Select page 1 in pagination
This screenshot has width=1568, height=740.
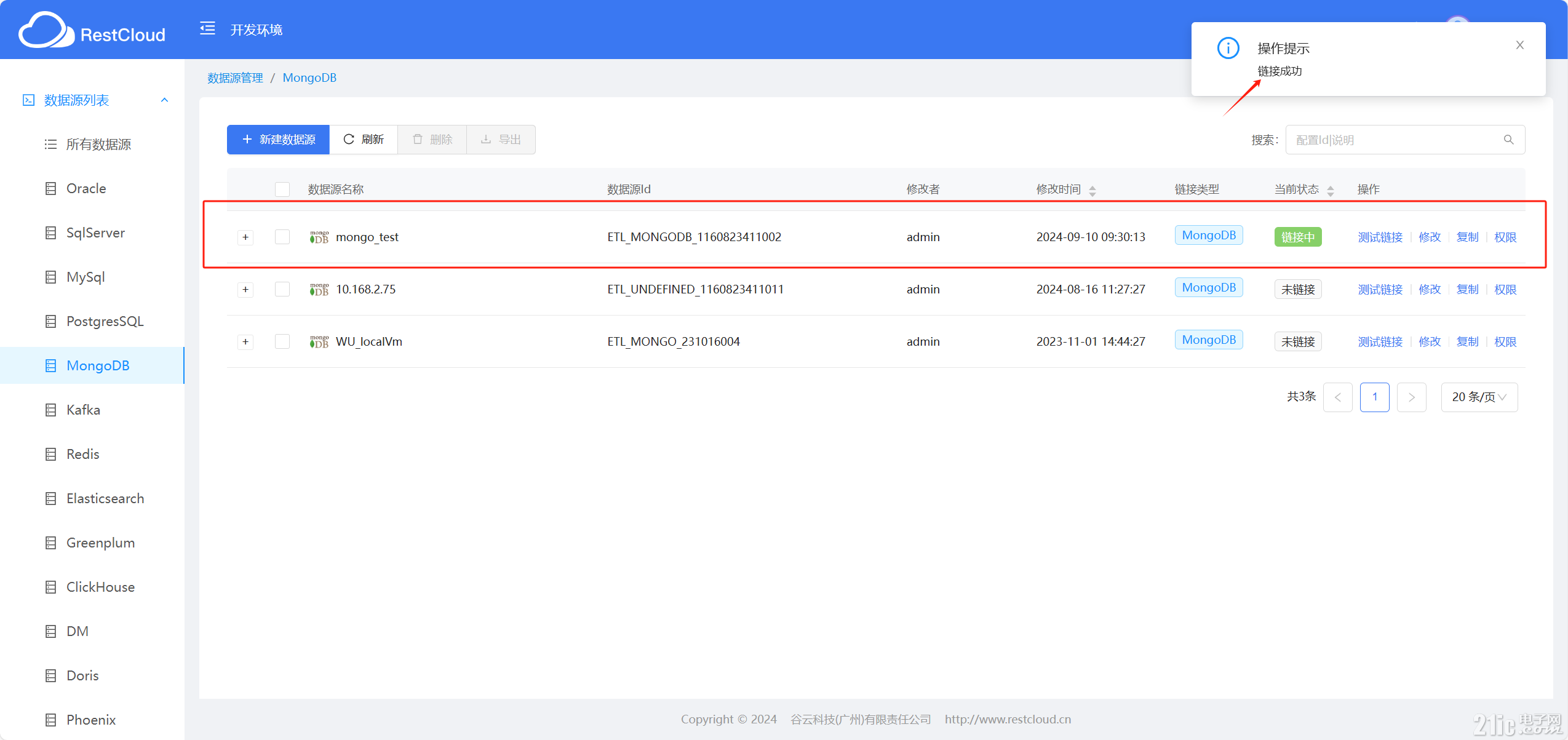point(1374,397)
